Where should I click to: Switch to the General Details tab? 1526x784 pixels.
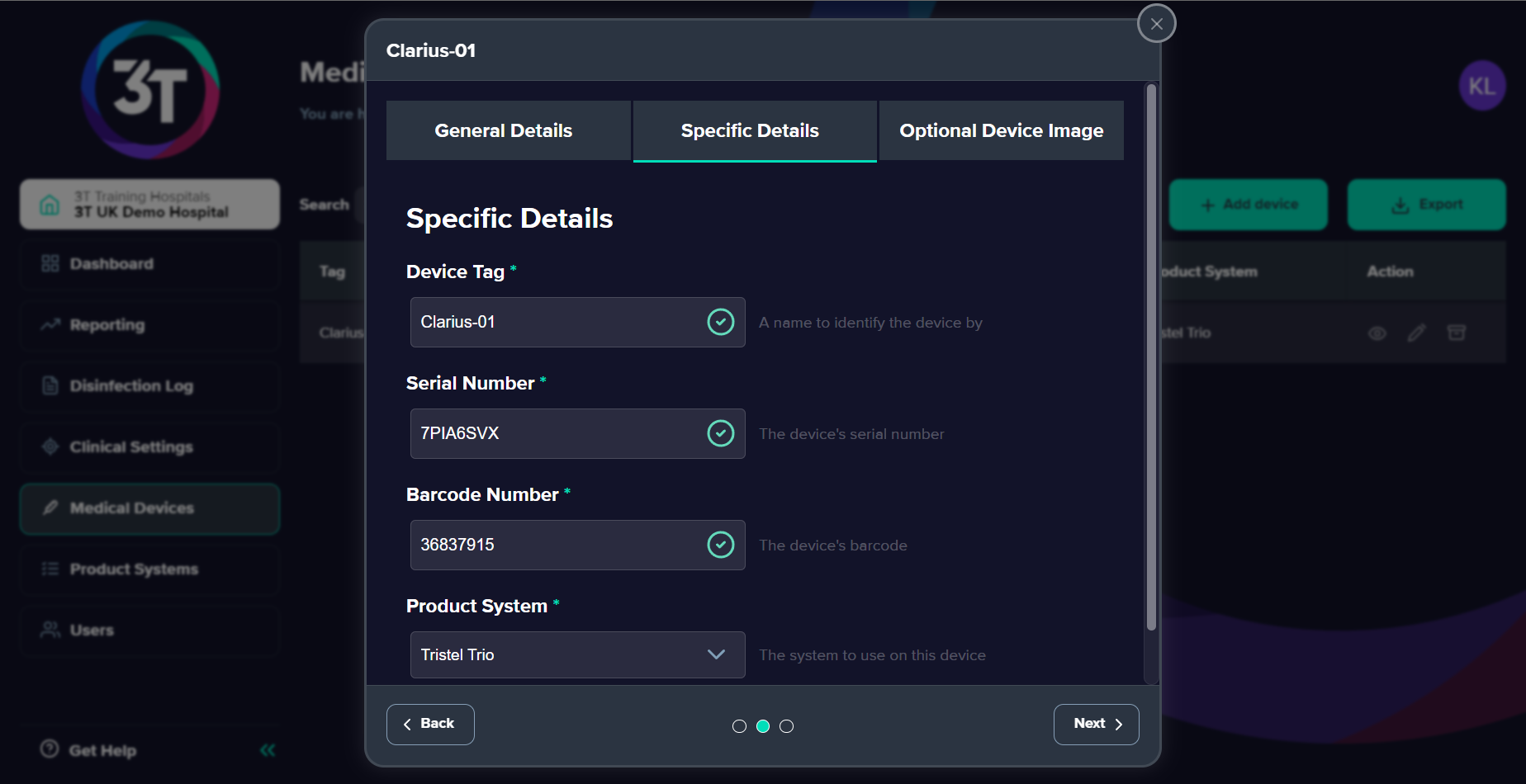pos(508,130)
